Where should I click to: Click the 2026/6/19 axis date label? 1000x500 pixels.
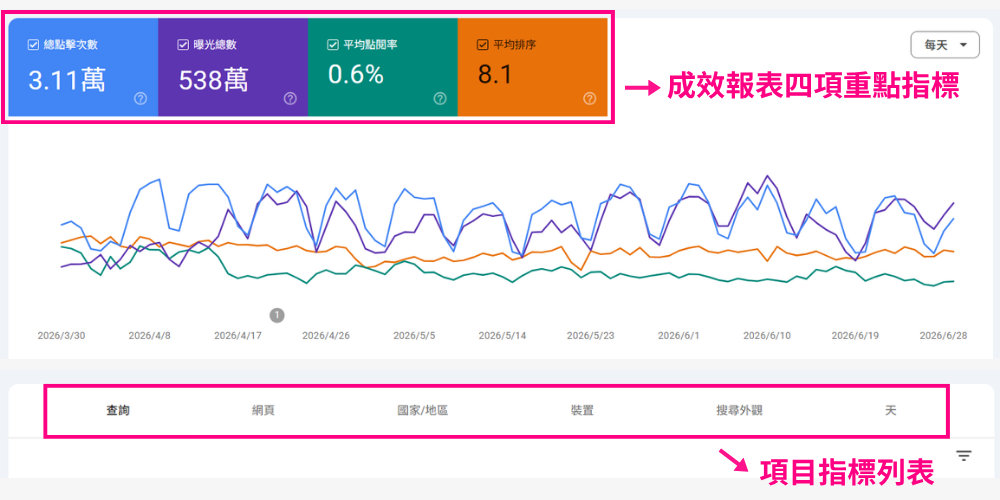point(856,335)
